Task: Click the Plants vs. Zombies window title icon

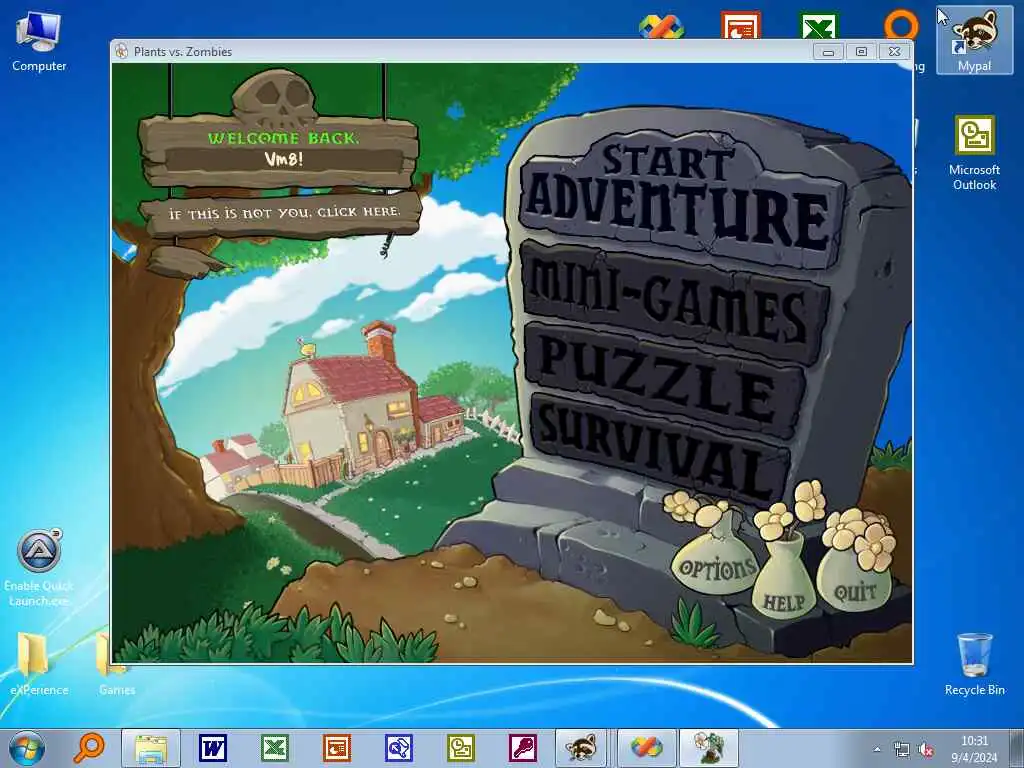Action: tap(121, 52)
